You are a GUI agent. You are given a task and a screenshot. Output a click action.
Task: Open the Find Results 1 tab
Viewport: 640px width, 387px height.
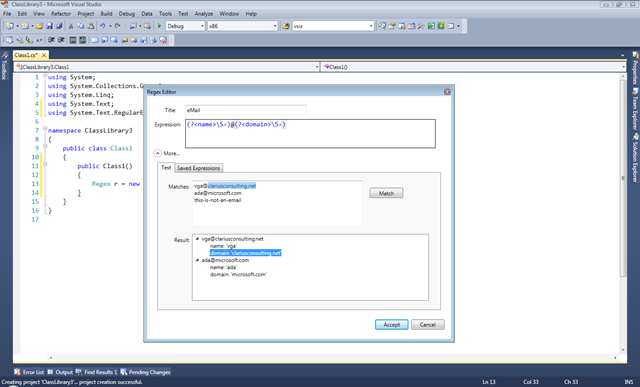(x=96, y=372)
